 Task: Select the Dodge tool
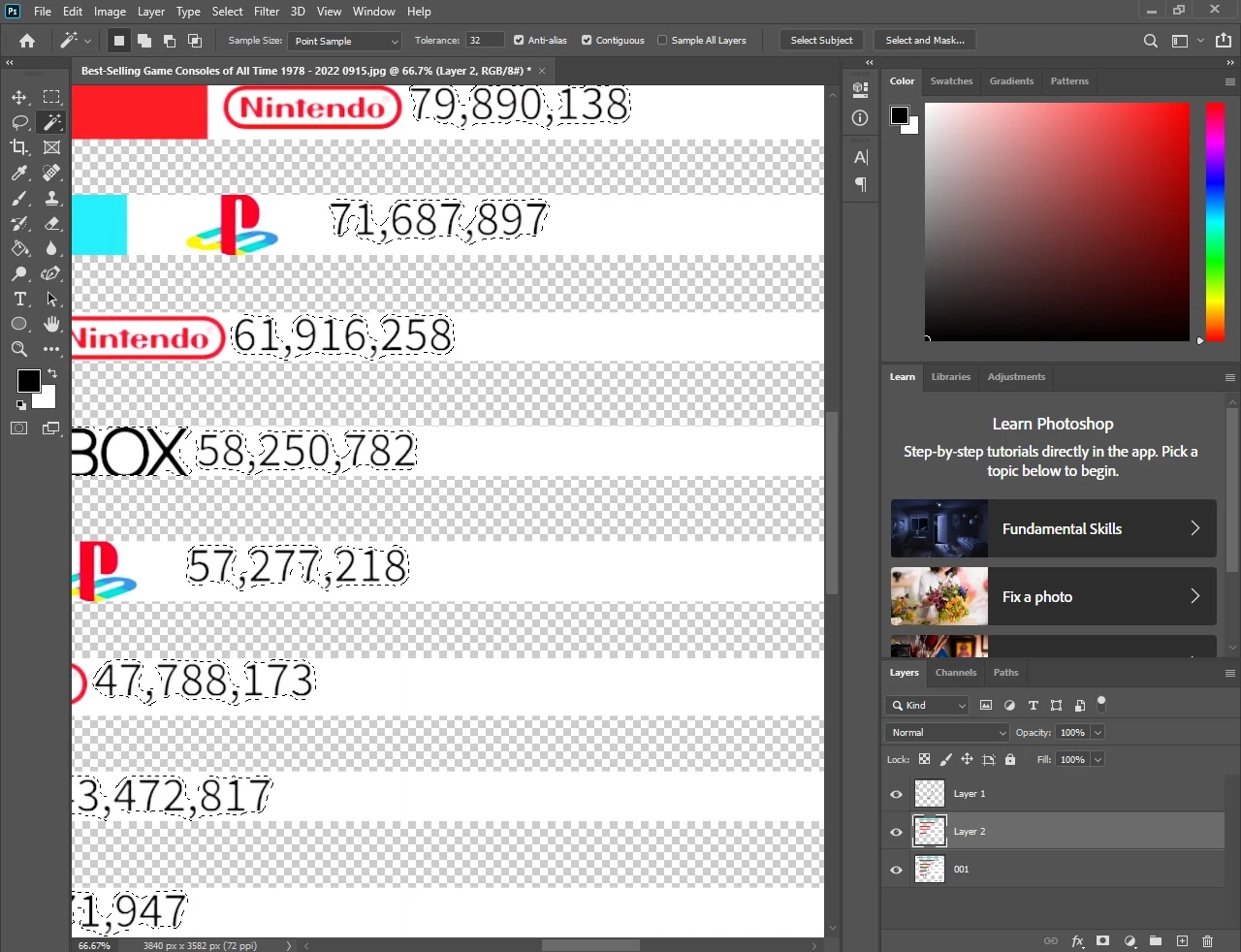[19, 273]
